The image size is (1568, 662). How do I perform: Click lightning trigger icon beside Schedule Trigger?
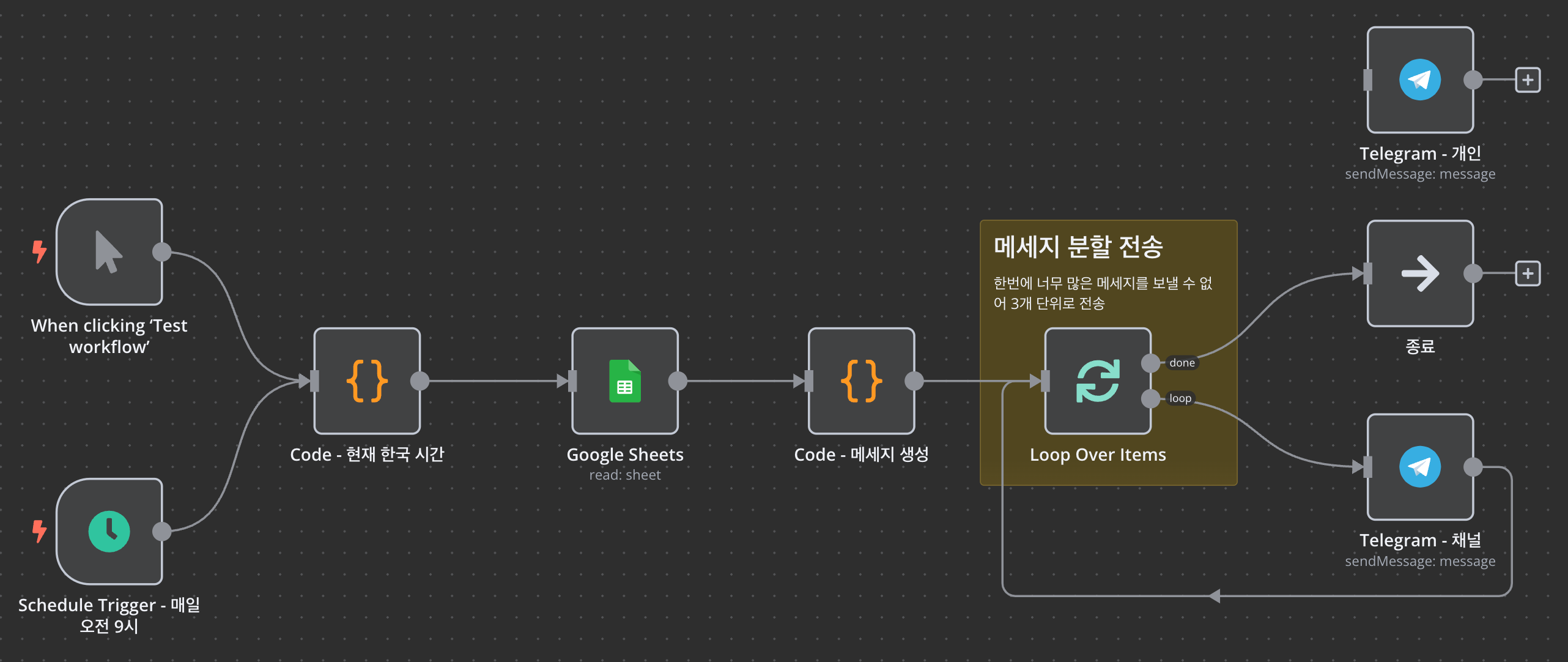(x=39, y=531)
